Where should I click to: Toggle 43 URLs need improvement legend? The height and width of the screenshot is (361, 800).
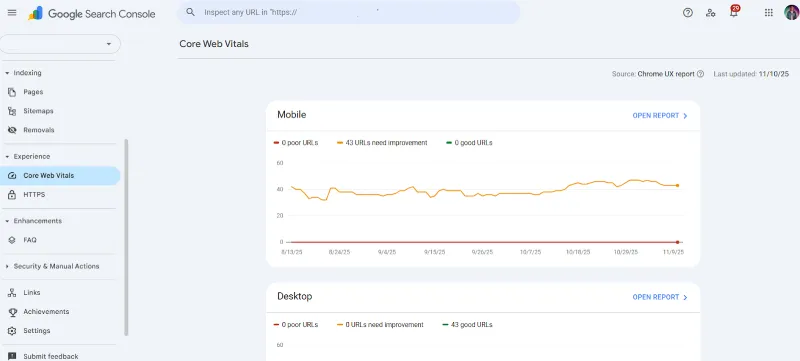pyautogui.click(x=382, y=143)
